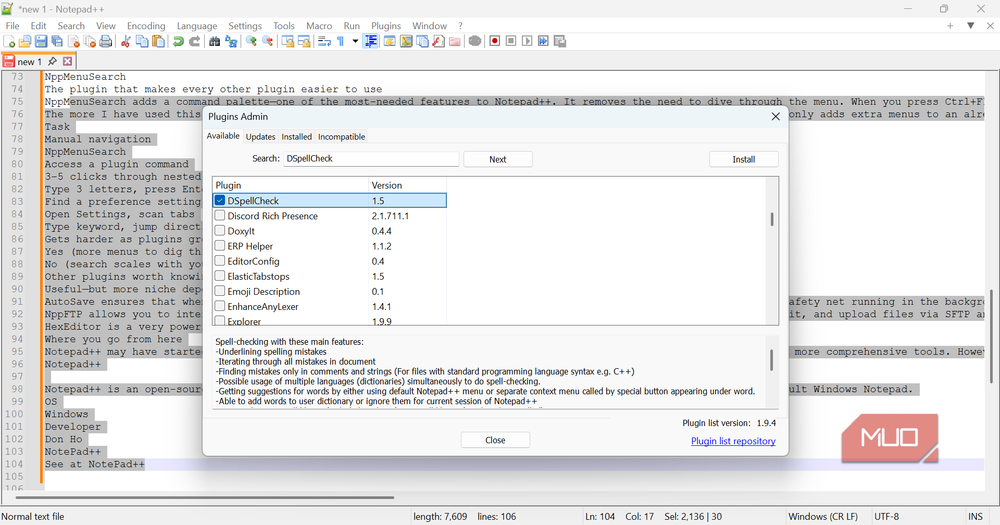Click the Open file toolbar icon
Viewport: 1000px width, 525px height.
pyautogui.click(x=25, y=41)
